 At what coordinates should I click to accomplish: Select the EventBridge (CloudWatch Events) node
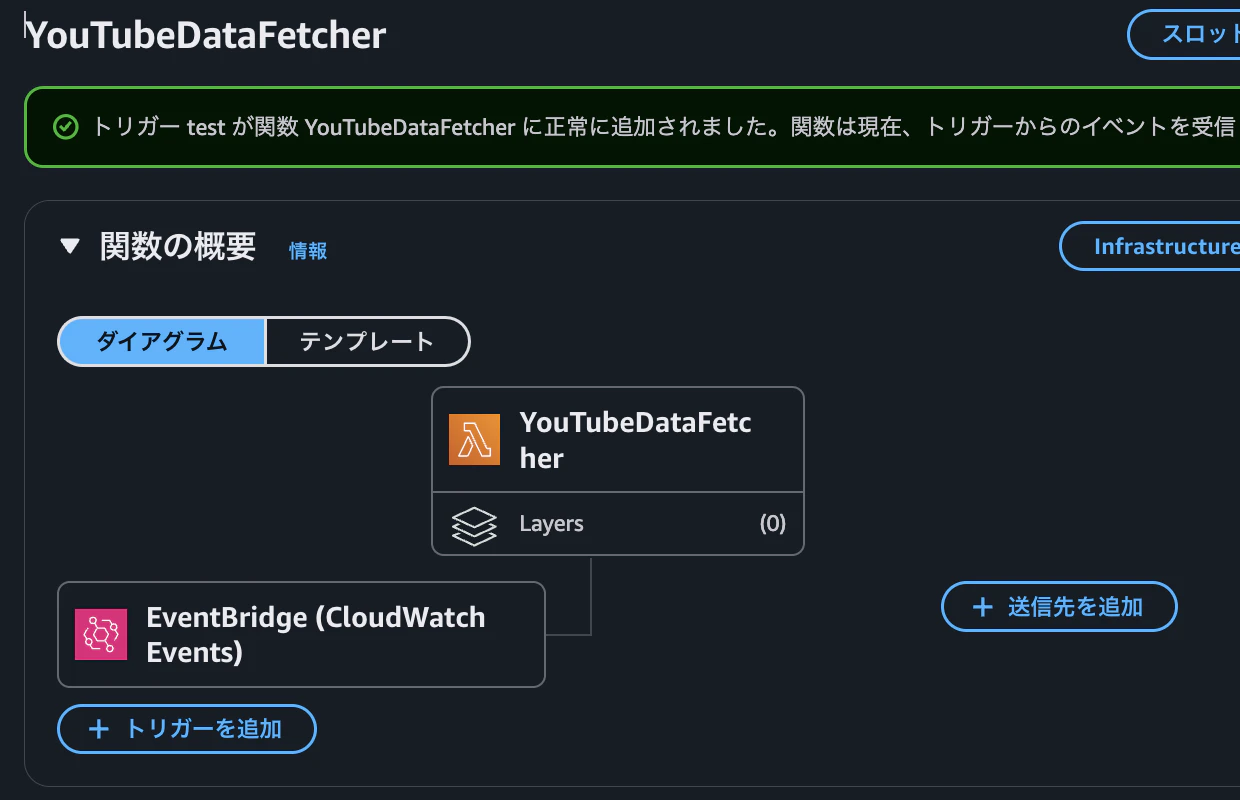(301, 634)
